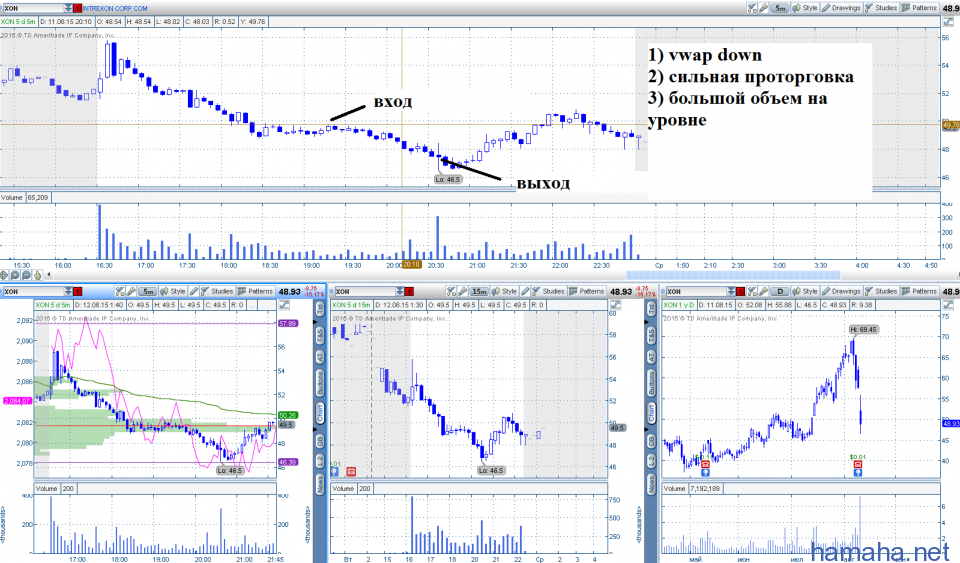The width and height of the screenshot is (960, 563).
Task: Open Style menu in bottom-left chart
Action: 173,291
